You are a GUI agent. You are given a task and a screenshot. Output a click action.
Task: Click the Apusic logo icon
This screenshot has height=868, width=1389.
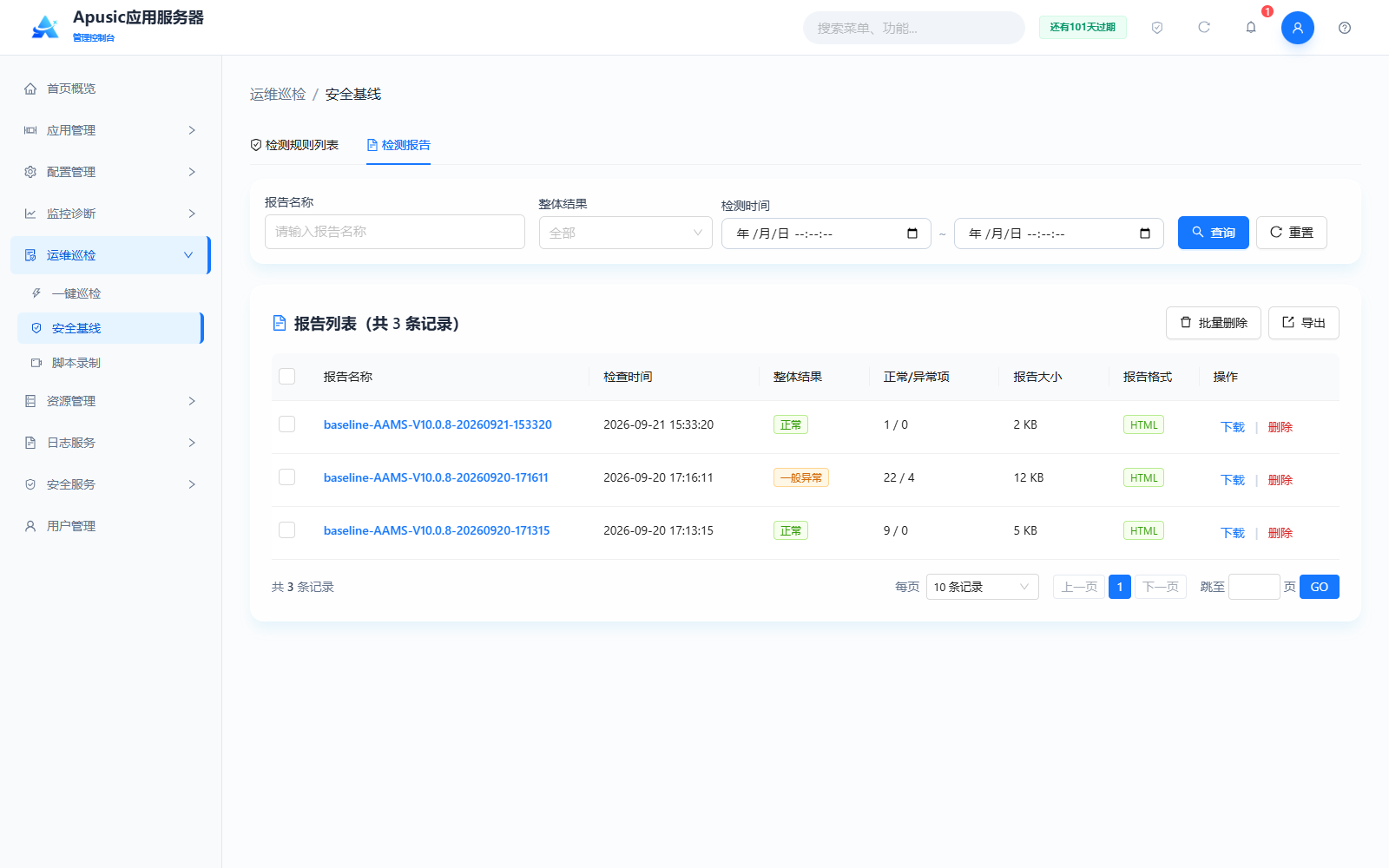pyautogui.click(x=45, y=27)
